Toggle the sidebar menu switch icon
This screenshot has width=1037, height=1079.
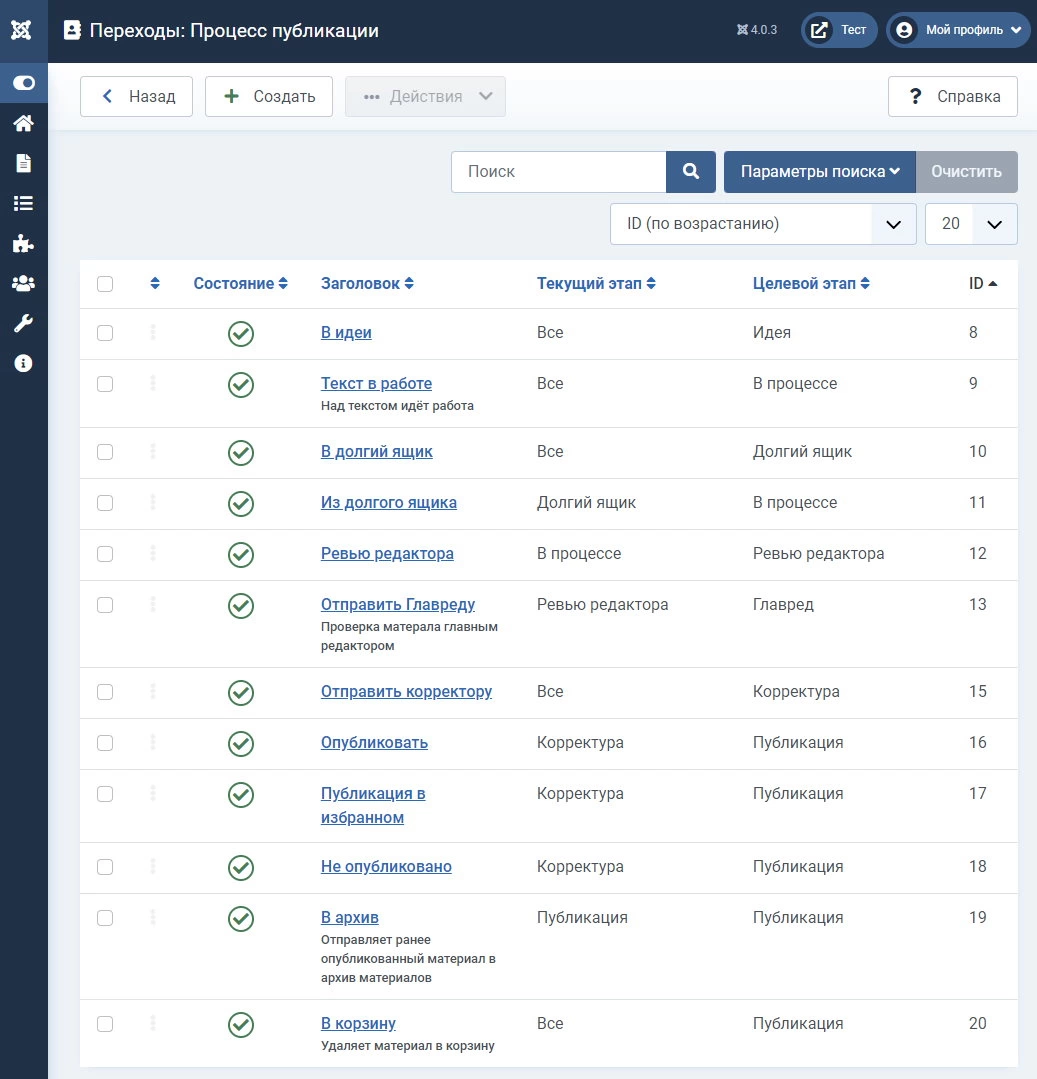pos(23,83)
